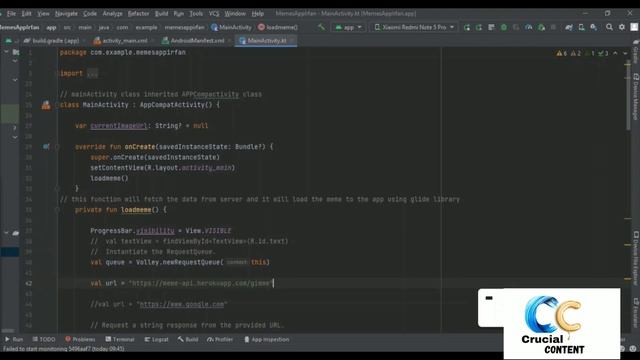The image size is (640, 360).
Task: Click the loadmeme function name declaration
Action: [136, 210]
